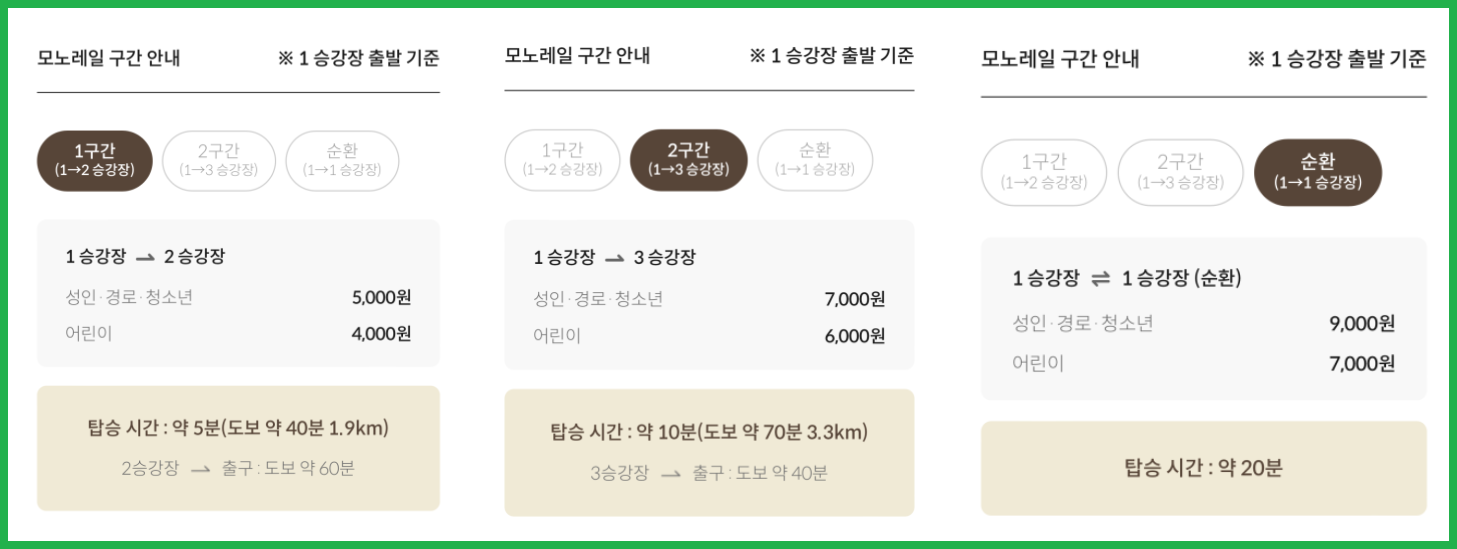Select the dark active 1구간 (1→2 승강장) tab
The height and width of the screenshot is (549, 1457).
tap(95, 161)
